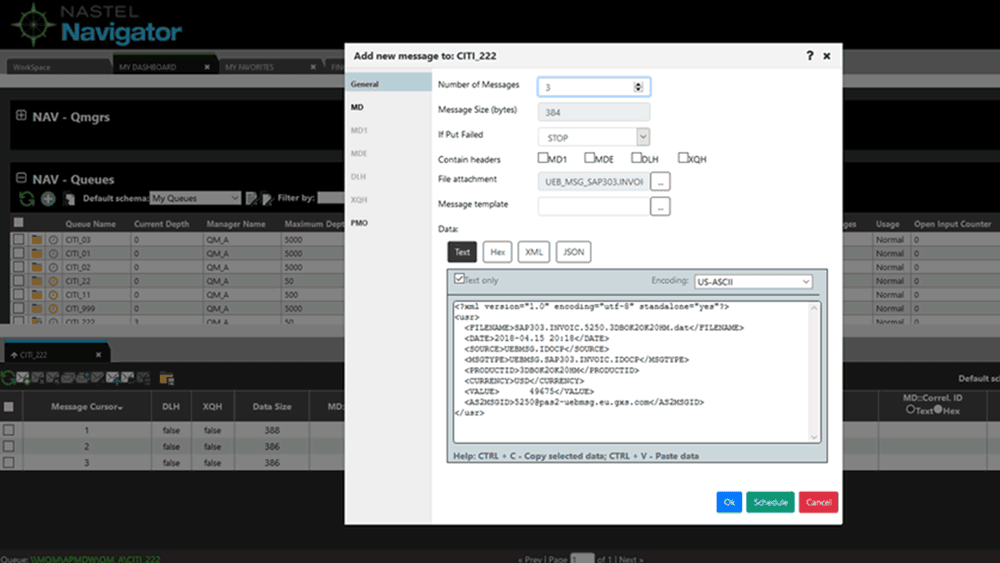
Task: Select the General section in dialog sidebar
Action: coord(388,84)
